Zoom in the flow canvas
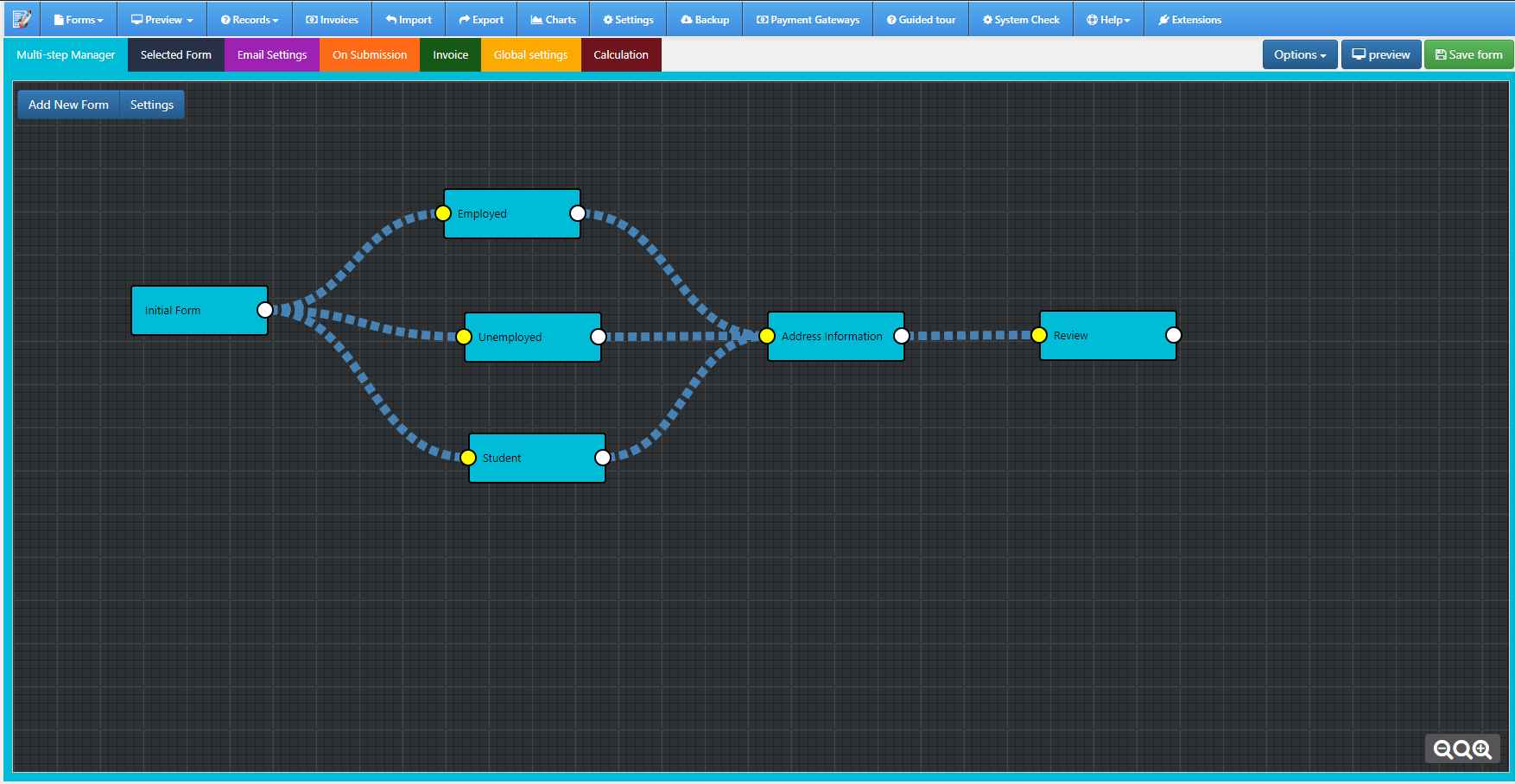The height and width of the screenshot is (784, 1515). tap(1482, 749)
